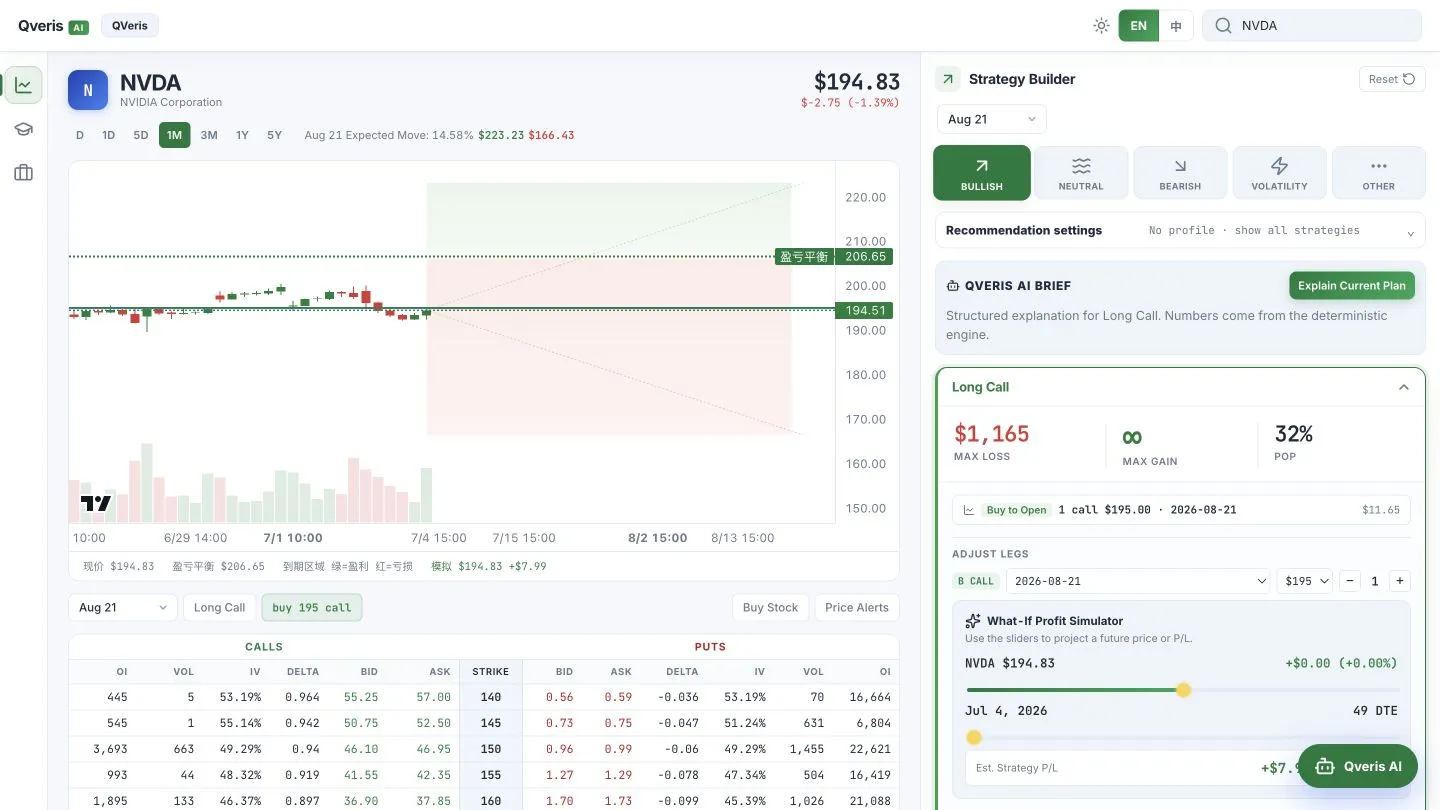Decrease contract quantity with minus button
The image size is (1440, 810).
(x=1350, y=581)
